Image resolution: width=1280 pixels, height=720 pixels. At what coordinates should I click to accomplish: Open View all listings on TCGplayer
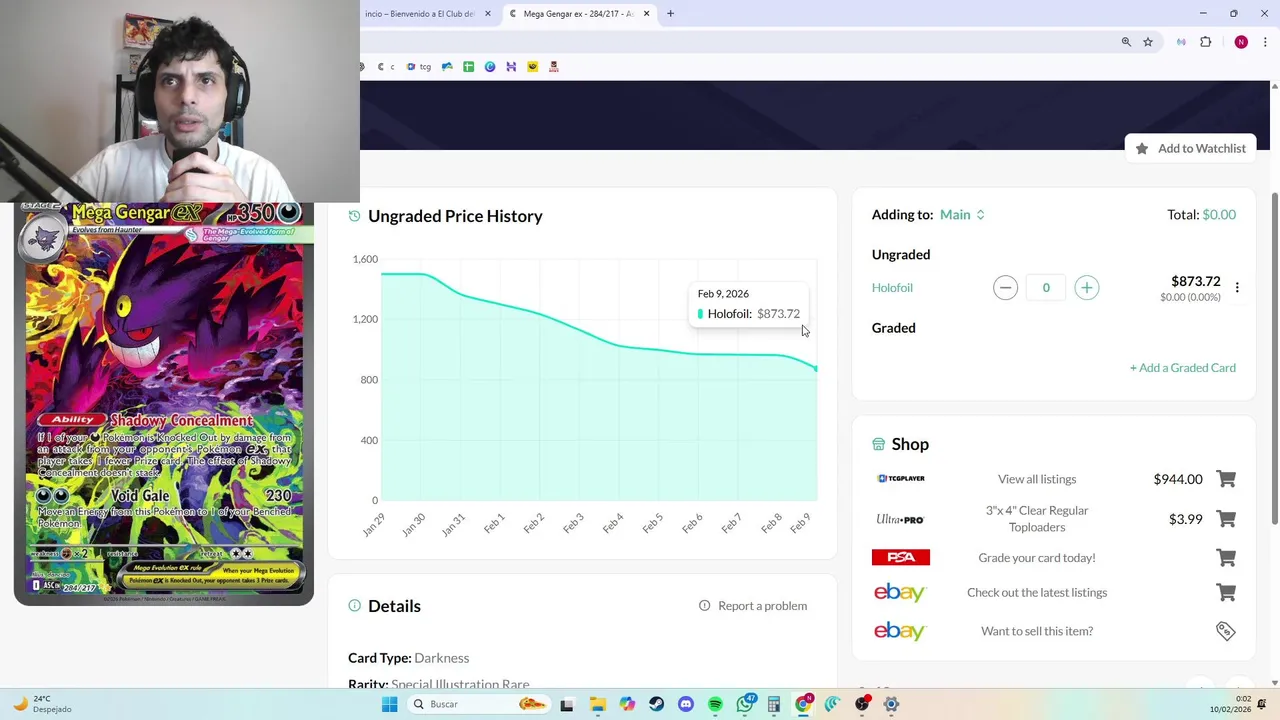pyautogui.click(x=1037, y=479)
